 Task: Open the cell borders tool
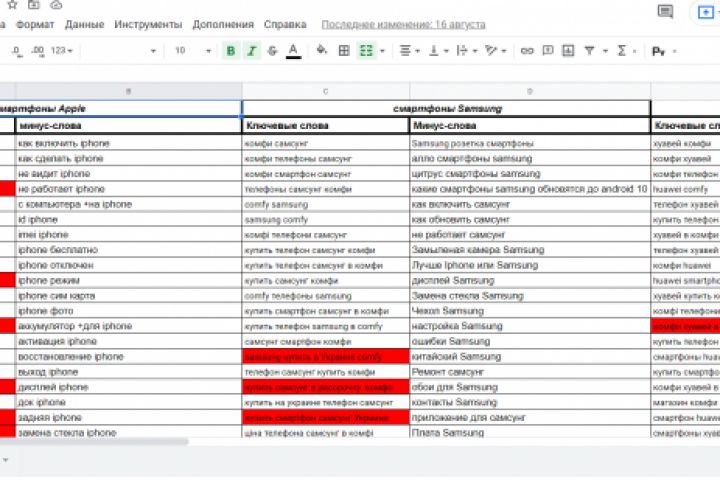point(344,51)
